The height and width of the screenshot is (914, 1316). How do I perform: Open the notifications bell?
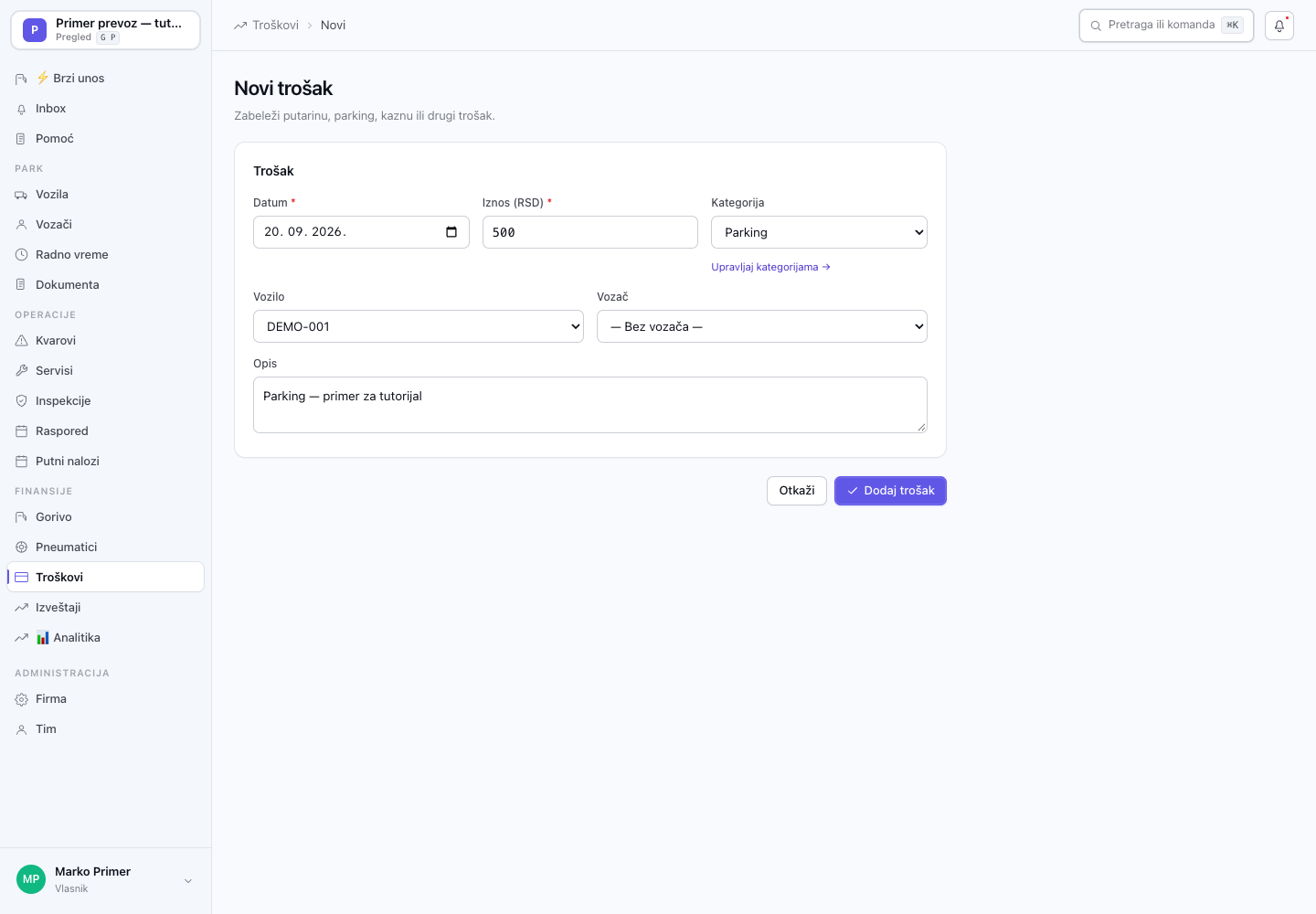coord(1279,26)
